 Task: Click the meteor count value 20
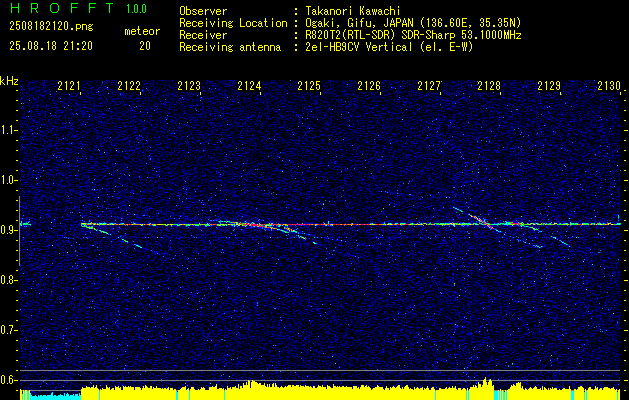145,46
